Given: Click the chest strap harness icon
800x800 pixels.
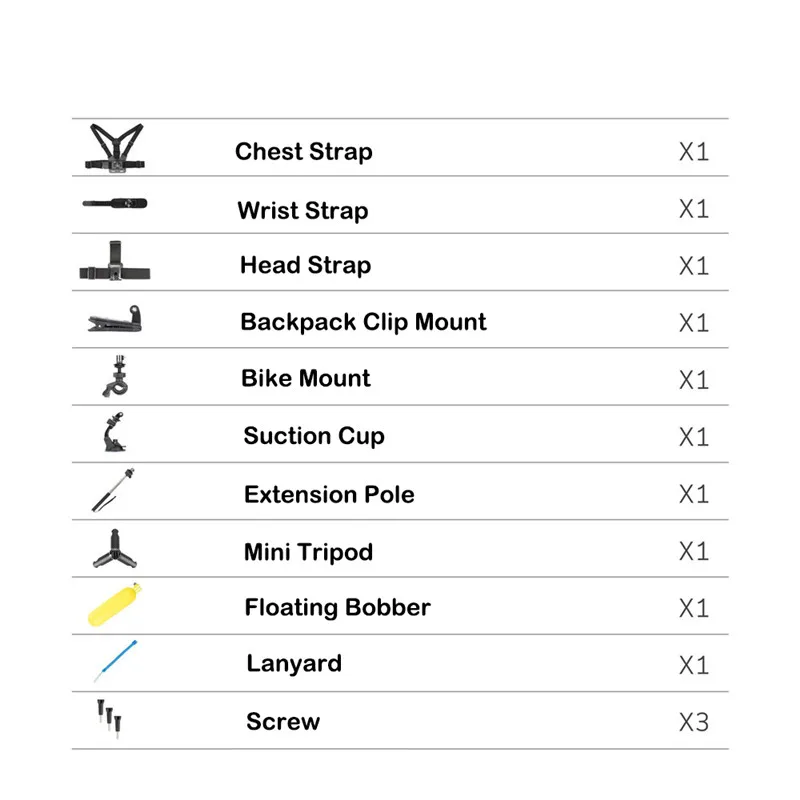Looking at the screenshot, I should pyautogui.click(x=115, y=148).
